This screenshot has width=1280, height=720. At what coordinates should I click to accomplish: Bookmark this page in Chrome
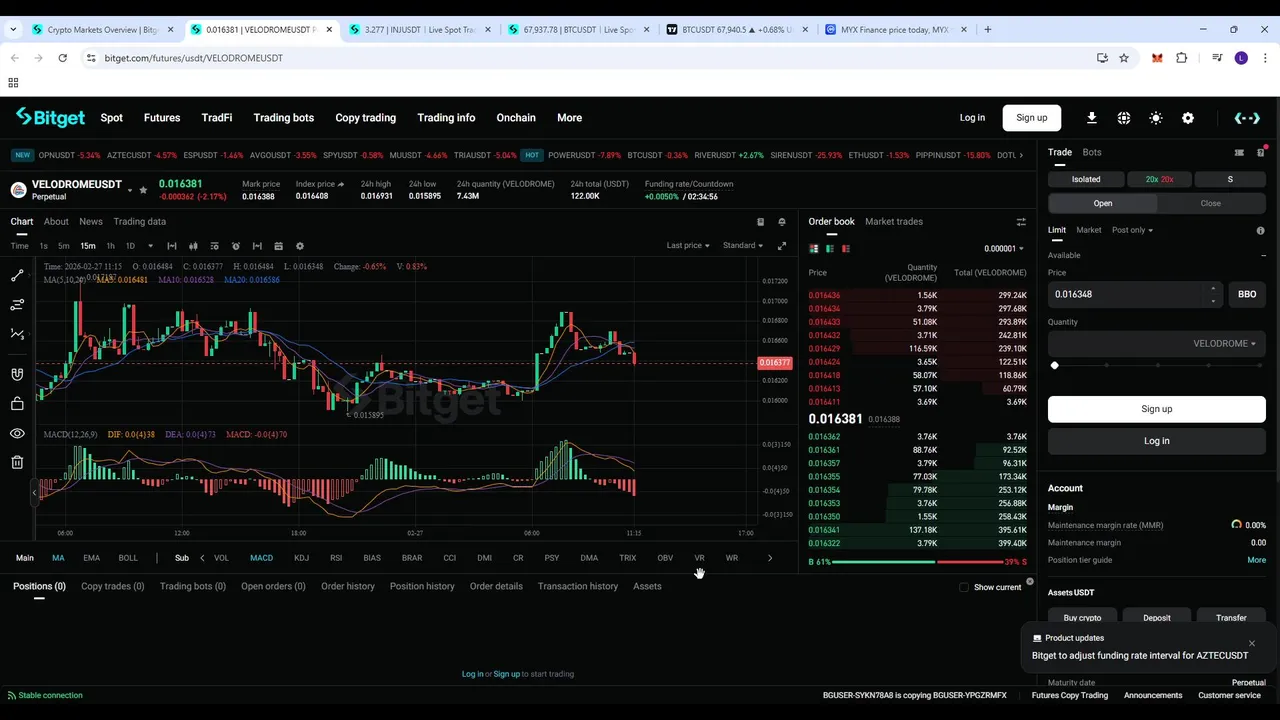(1124, 58)
